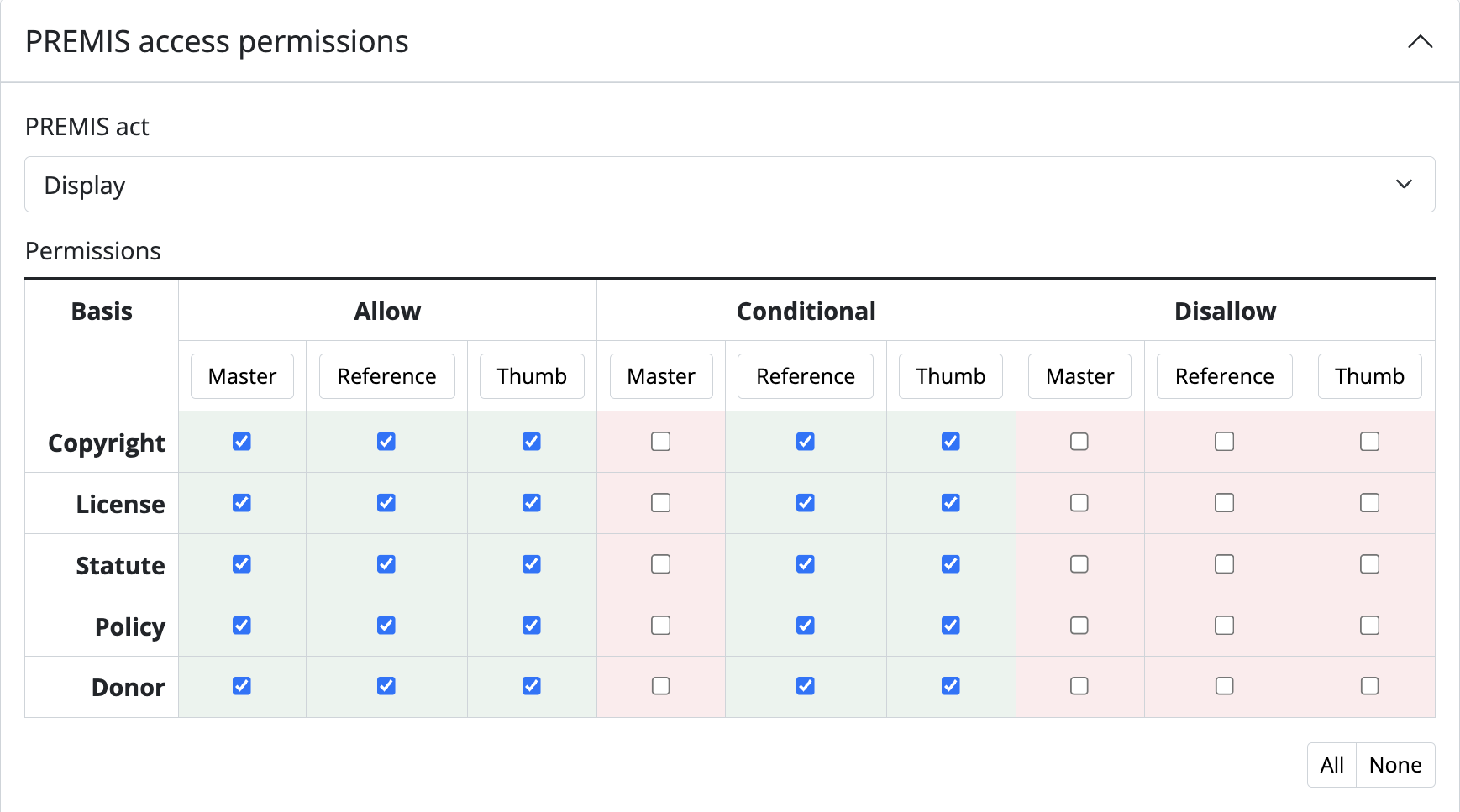Open the PREMIS act dropdown

pyautogui.click(x=729, y=185)
